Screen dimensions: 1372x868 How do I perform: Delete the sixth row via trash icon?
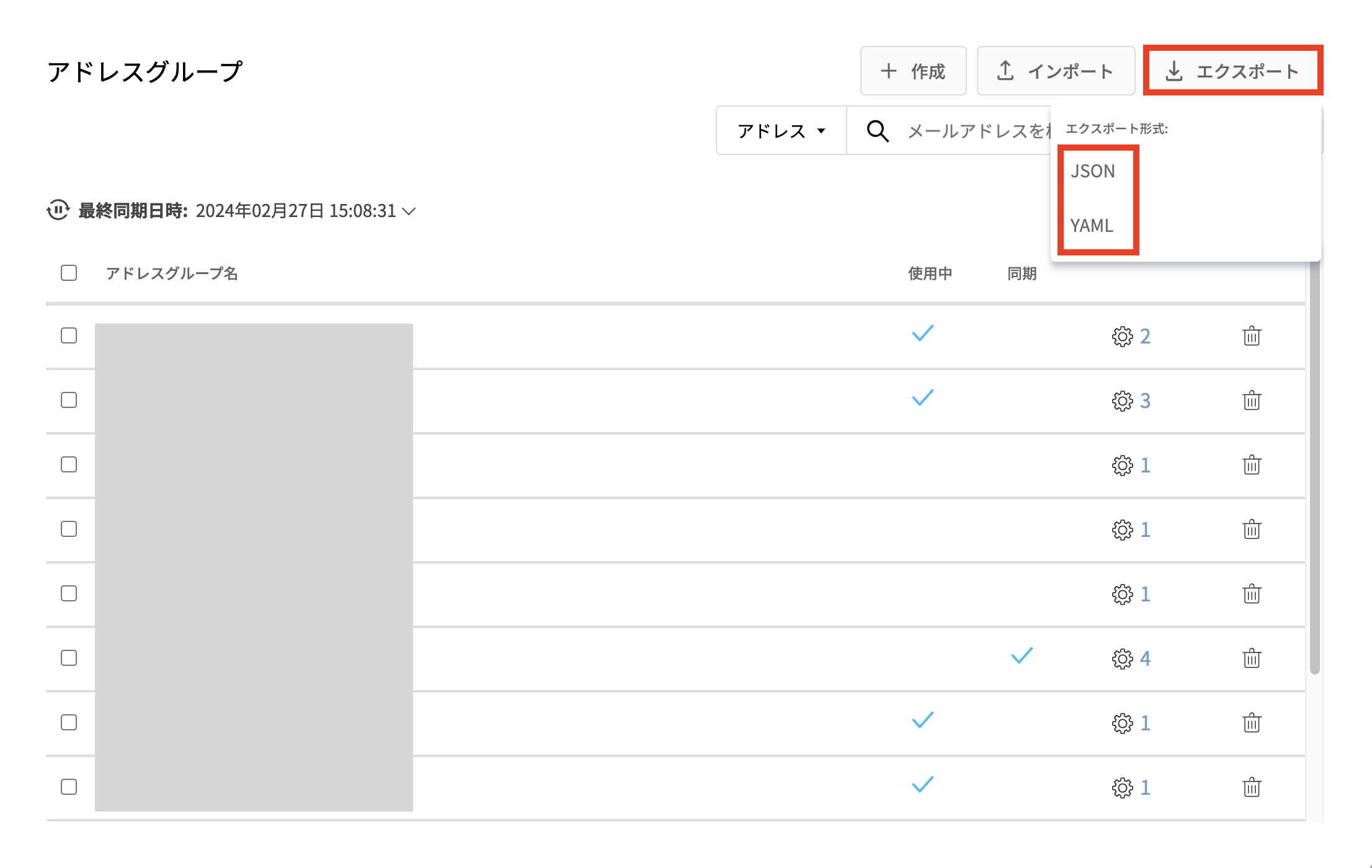pyautogui.click(x=1252, y=658)
